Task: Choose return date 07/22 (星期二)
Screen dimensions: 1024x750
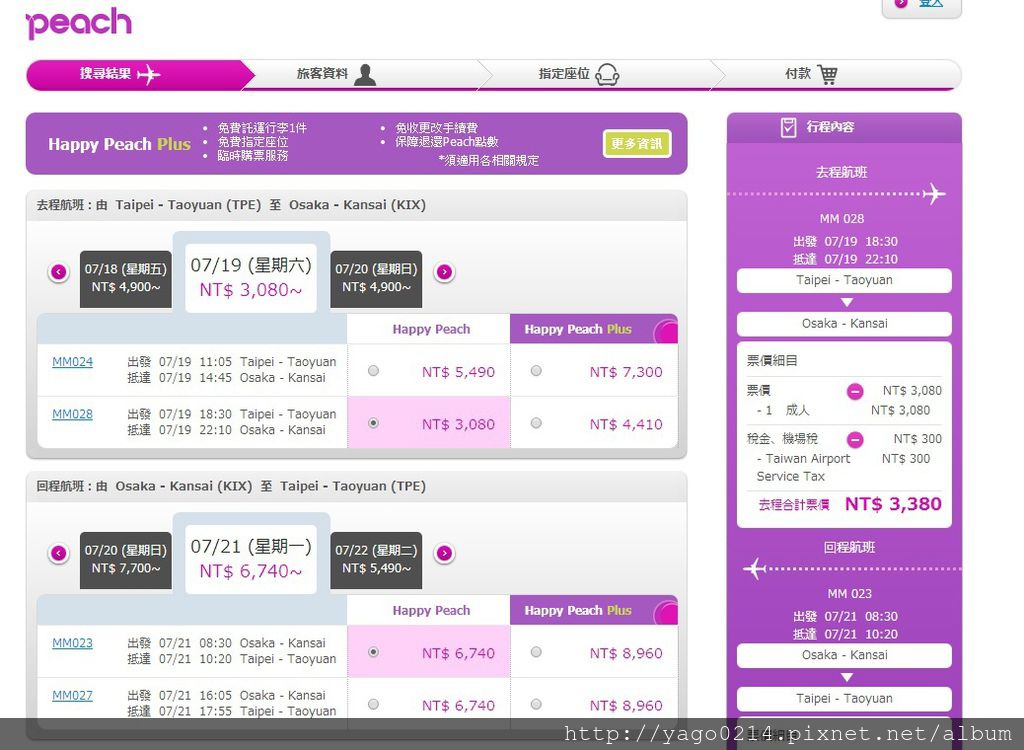Action: 376,561
